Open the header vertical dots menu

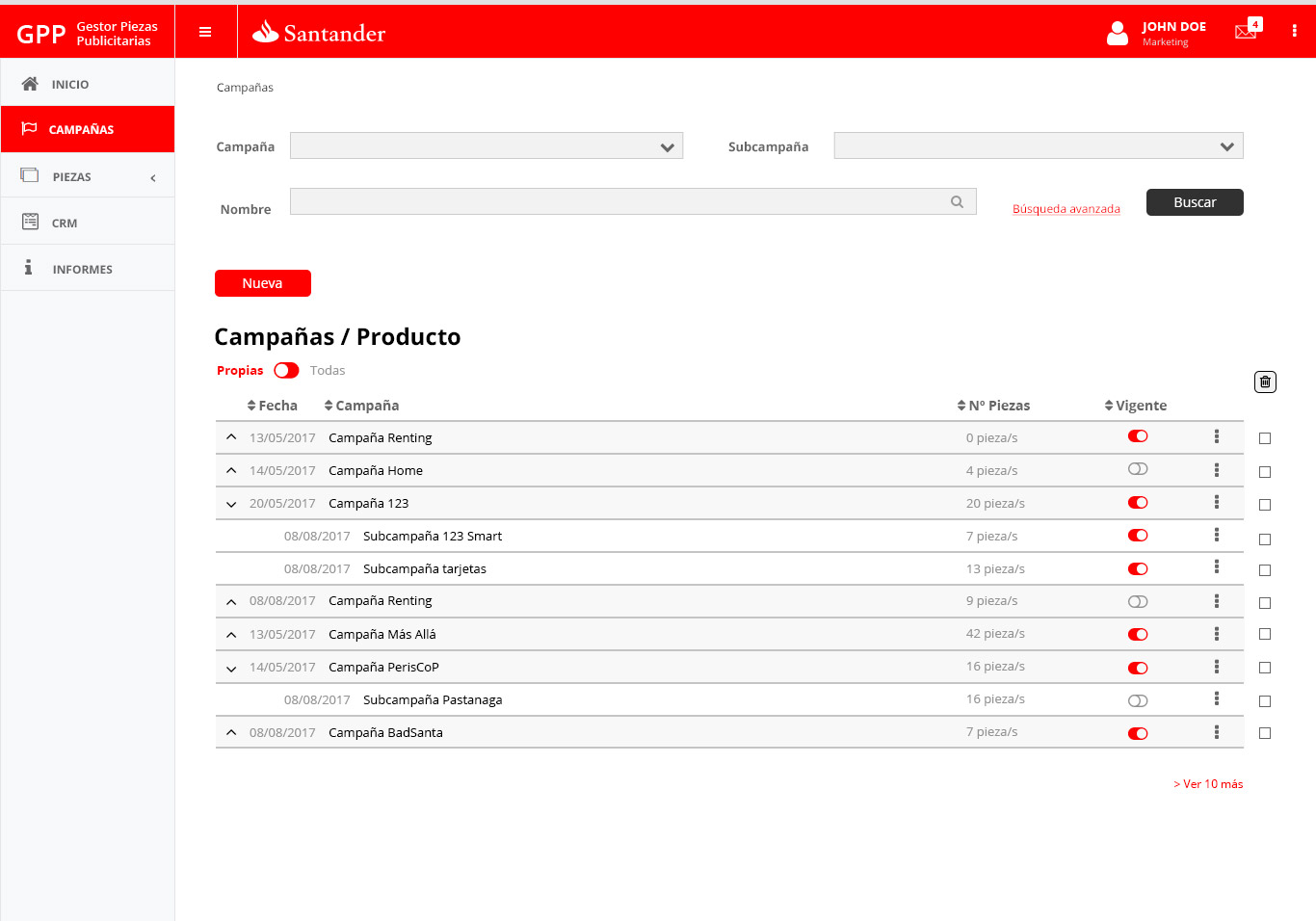point(1294,31)
